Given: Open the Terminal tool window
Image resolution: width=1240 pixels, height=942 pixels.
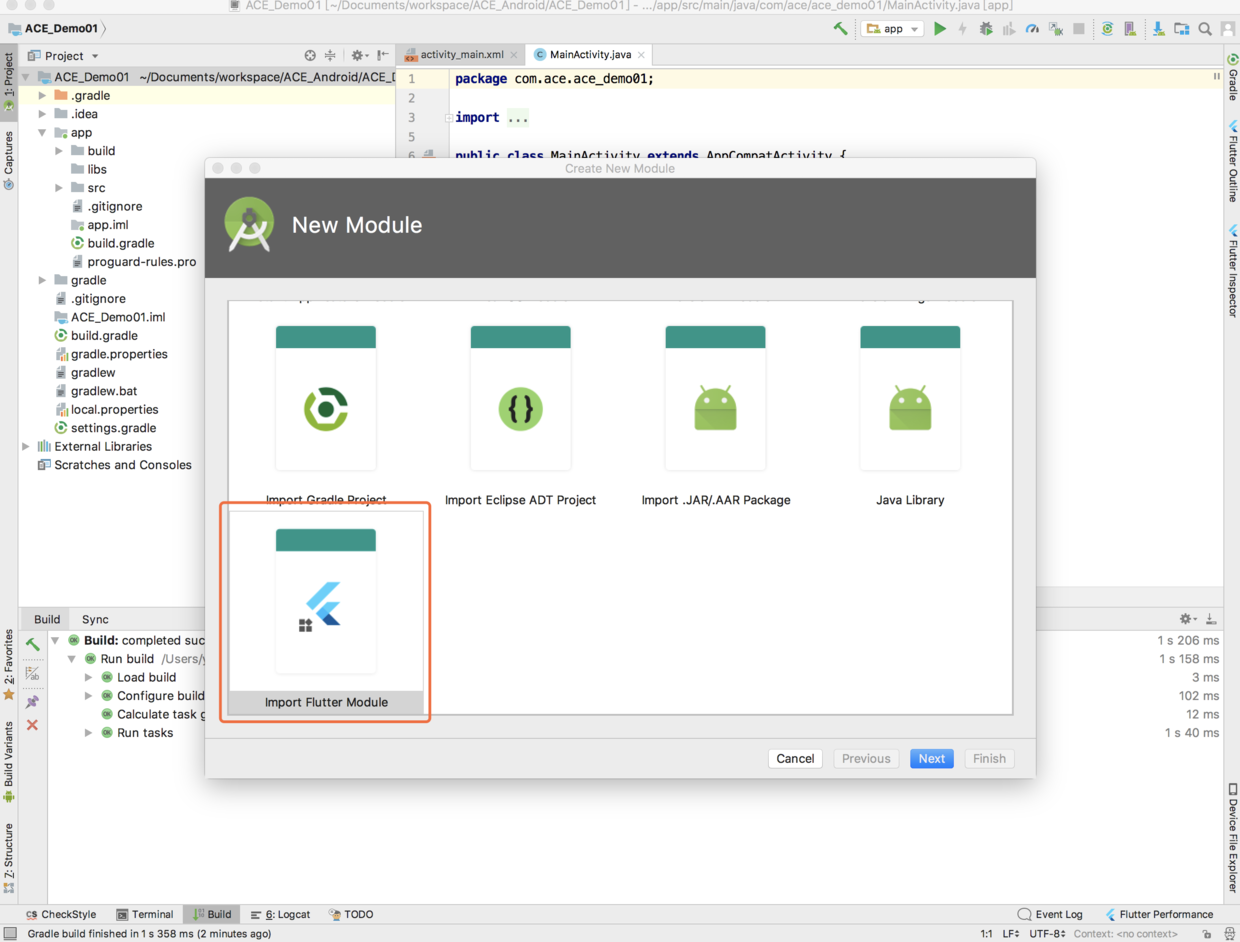Looking at the screenshot, I should [145, 914].
